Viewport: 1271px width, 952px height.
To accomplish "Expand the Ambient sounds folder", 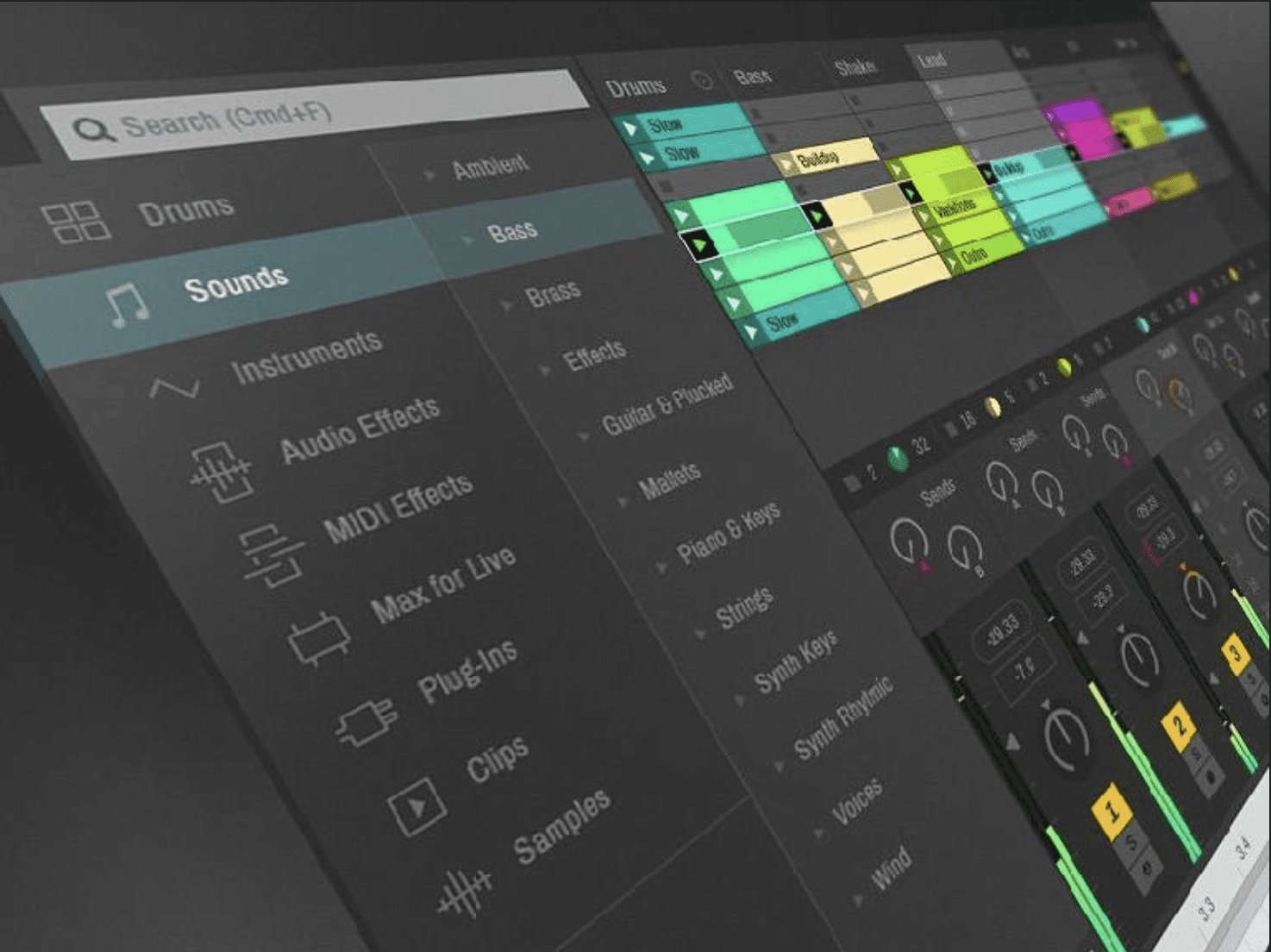I will [x=429, y=174].
